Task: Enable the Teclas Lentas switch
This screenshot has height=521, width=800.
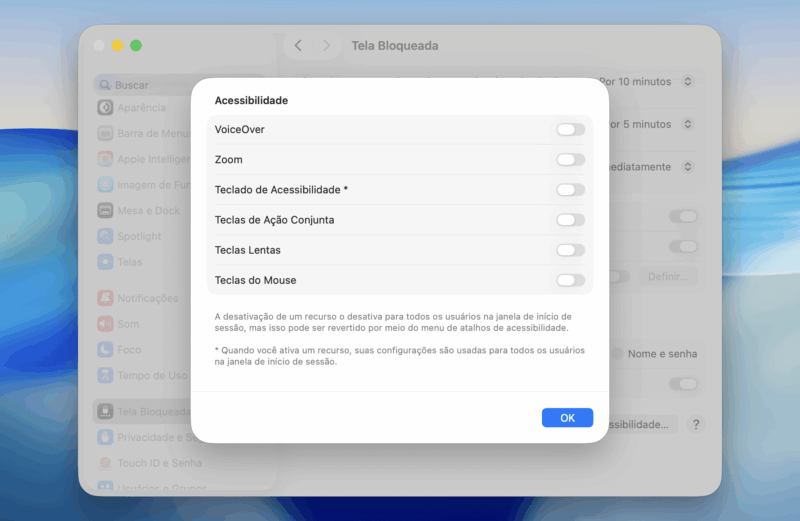Action: [x=570, y=250]
